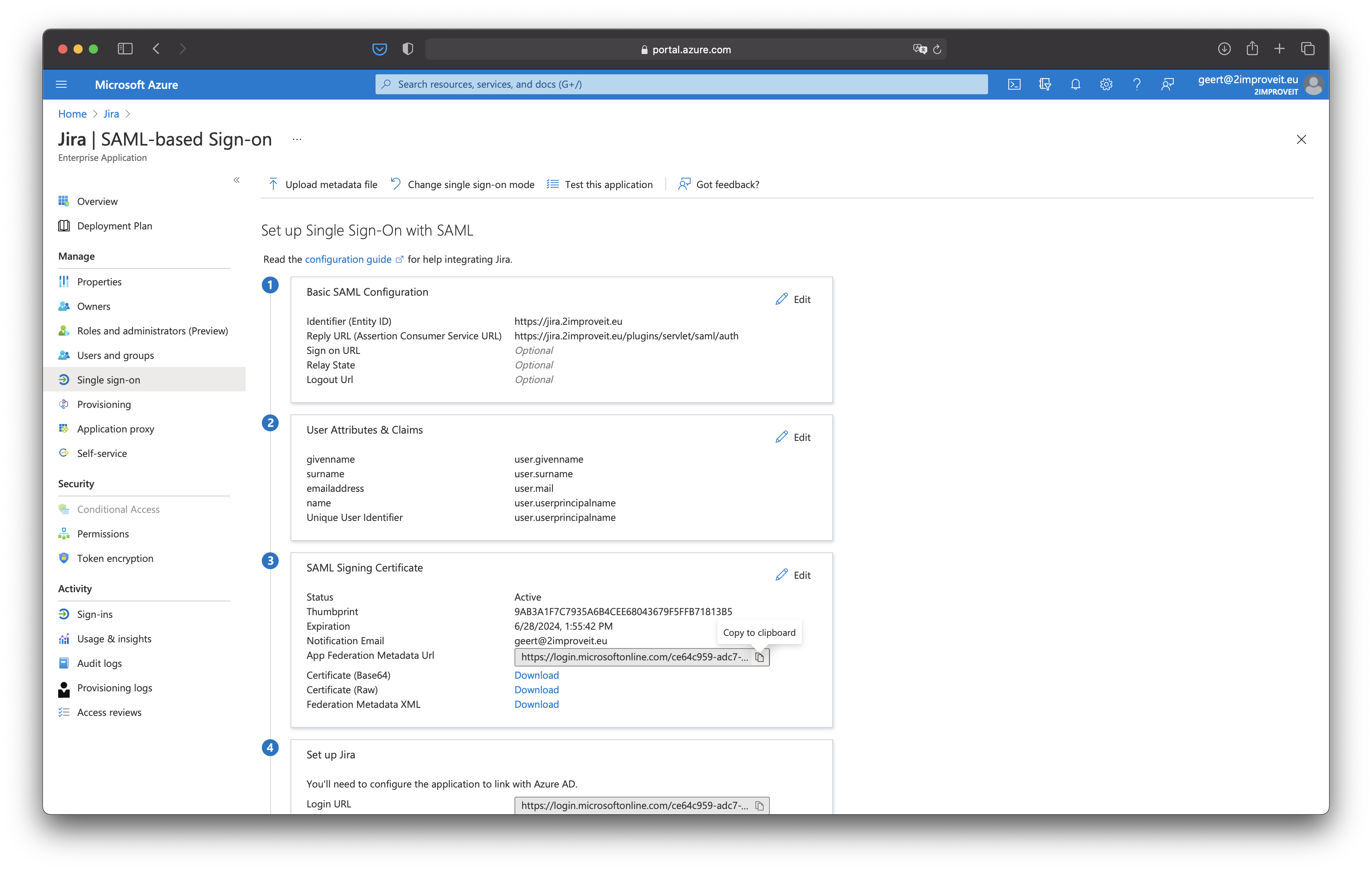Click the App Federation Metadata Url field

pyautogui.click(x=642, y=657)
